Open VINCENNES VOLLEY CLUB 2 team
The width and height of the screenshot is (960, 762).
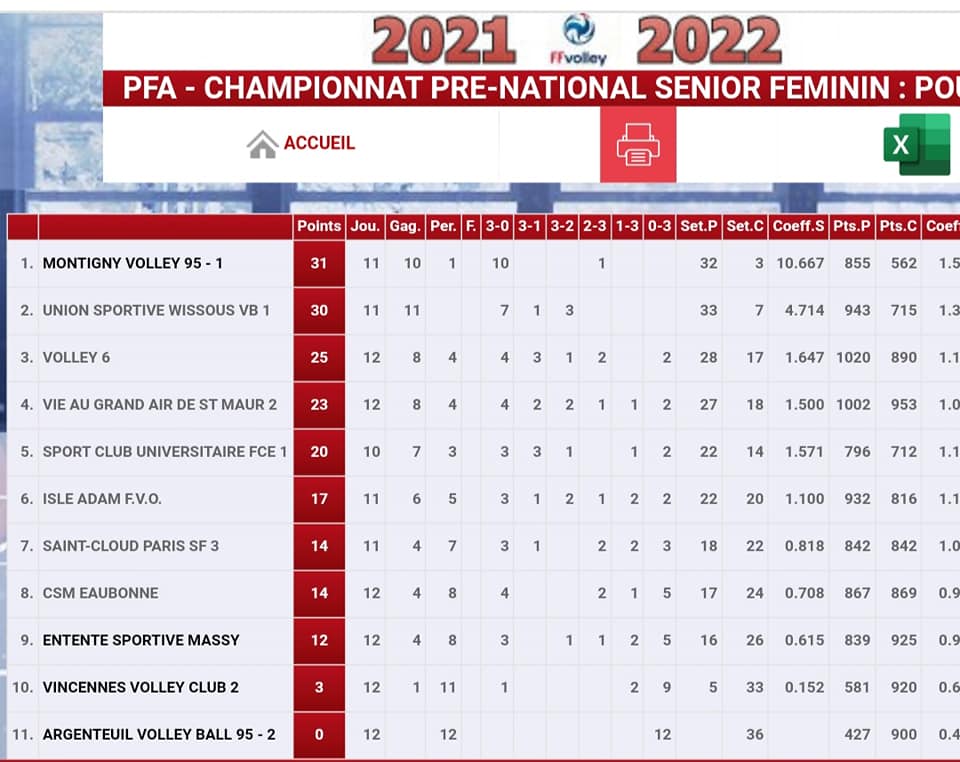tap(141, 687)
